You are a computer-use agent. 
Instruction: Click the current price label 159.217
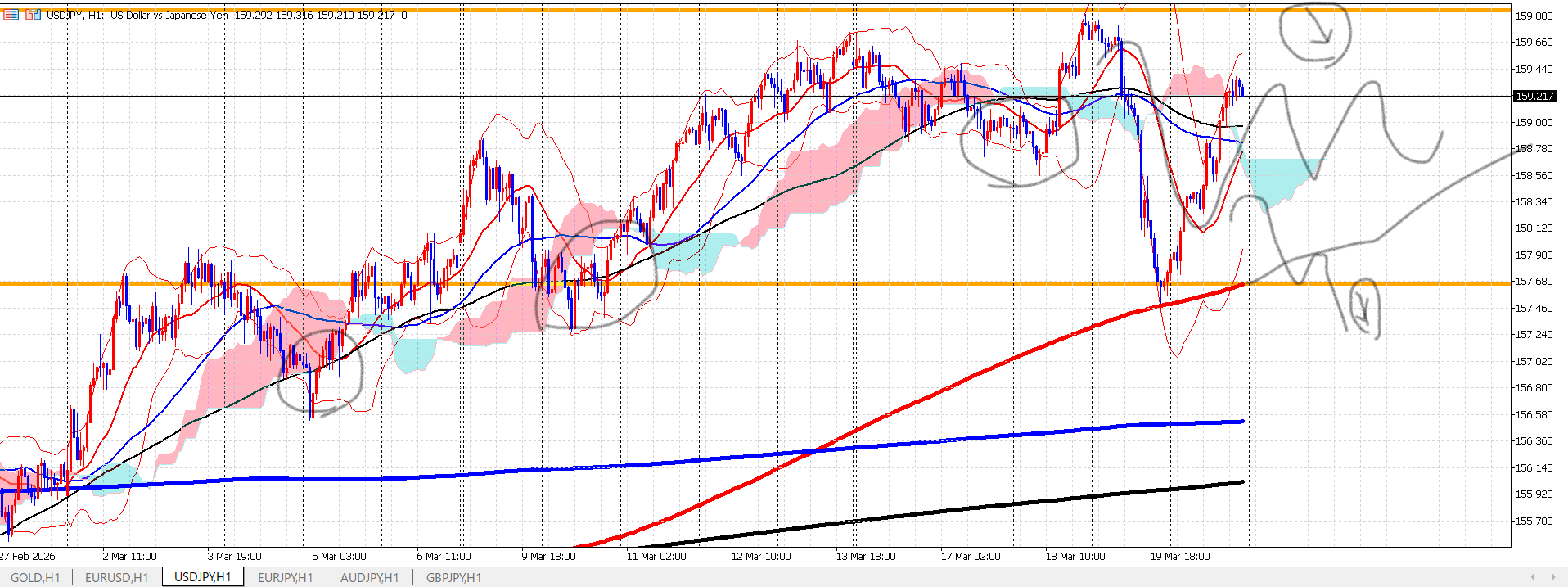[x=1534, y=96]
